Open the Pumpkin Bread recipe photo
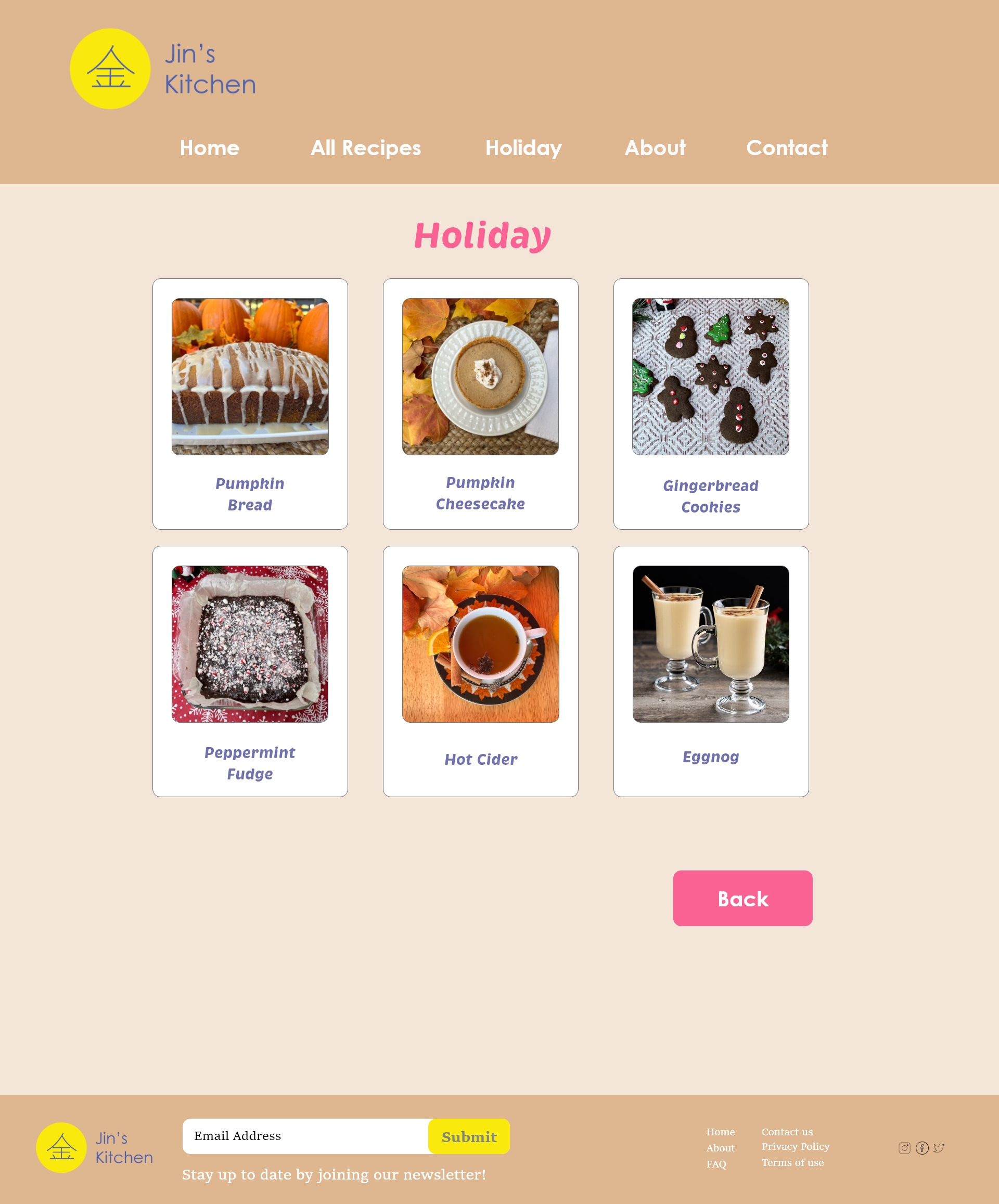Screen dimensions: 999x1204 pyautogui.click(x=250, y=377)
